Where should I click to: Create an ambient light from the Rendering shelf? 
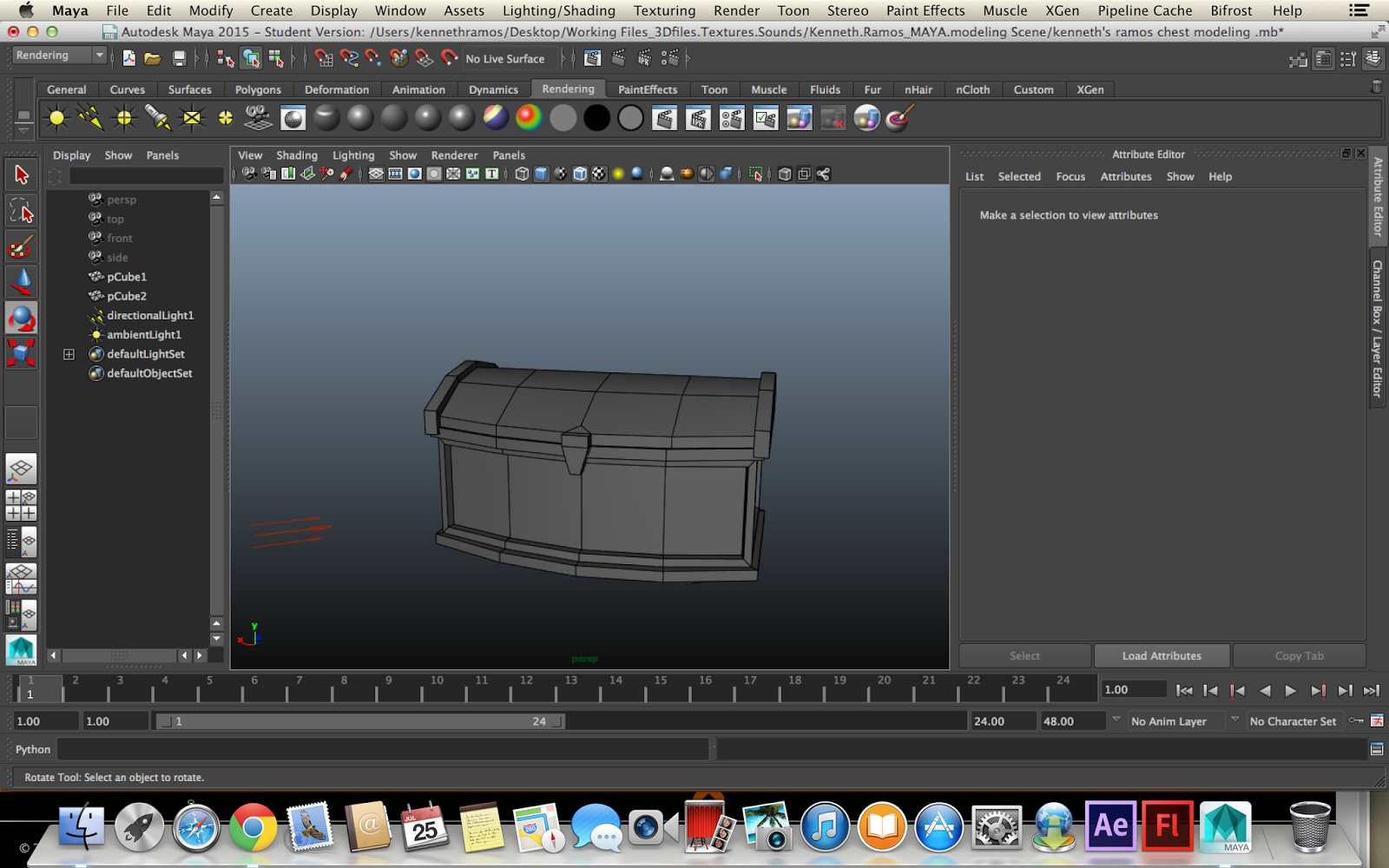(57, 117)
